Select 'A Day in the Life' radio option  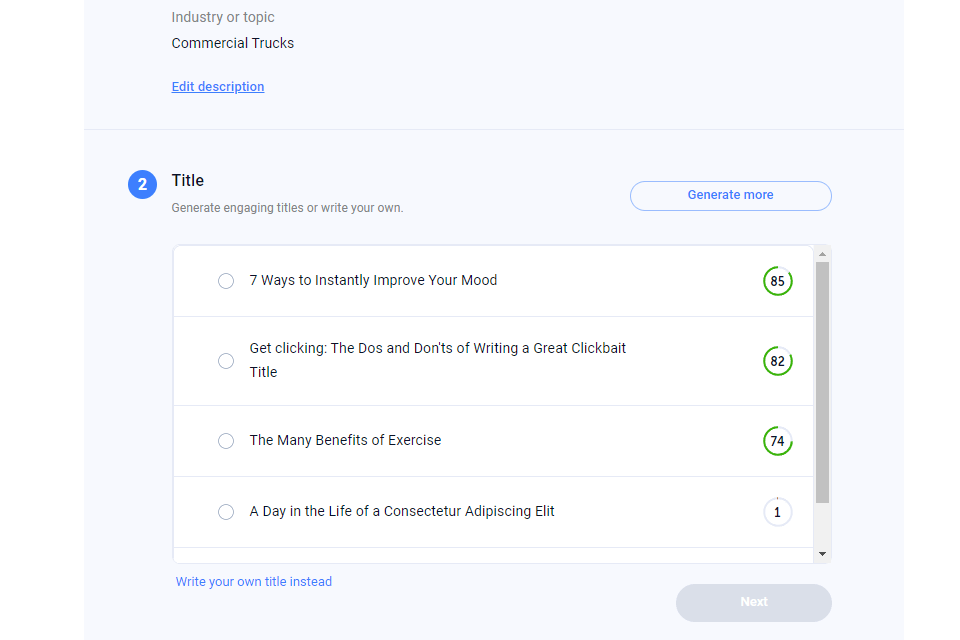pos(226,512)
